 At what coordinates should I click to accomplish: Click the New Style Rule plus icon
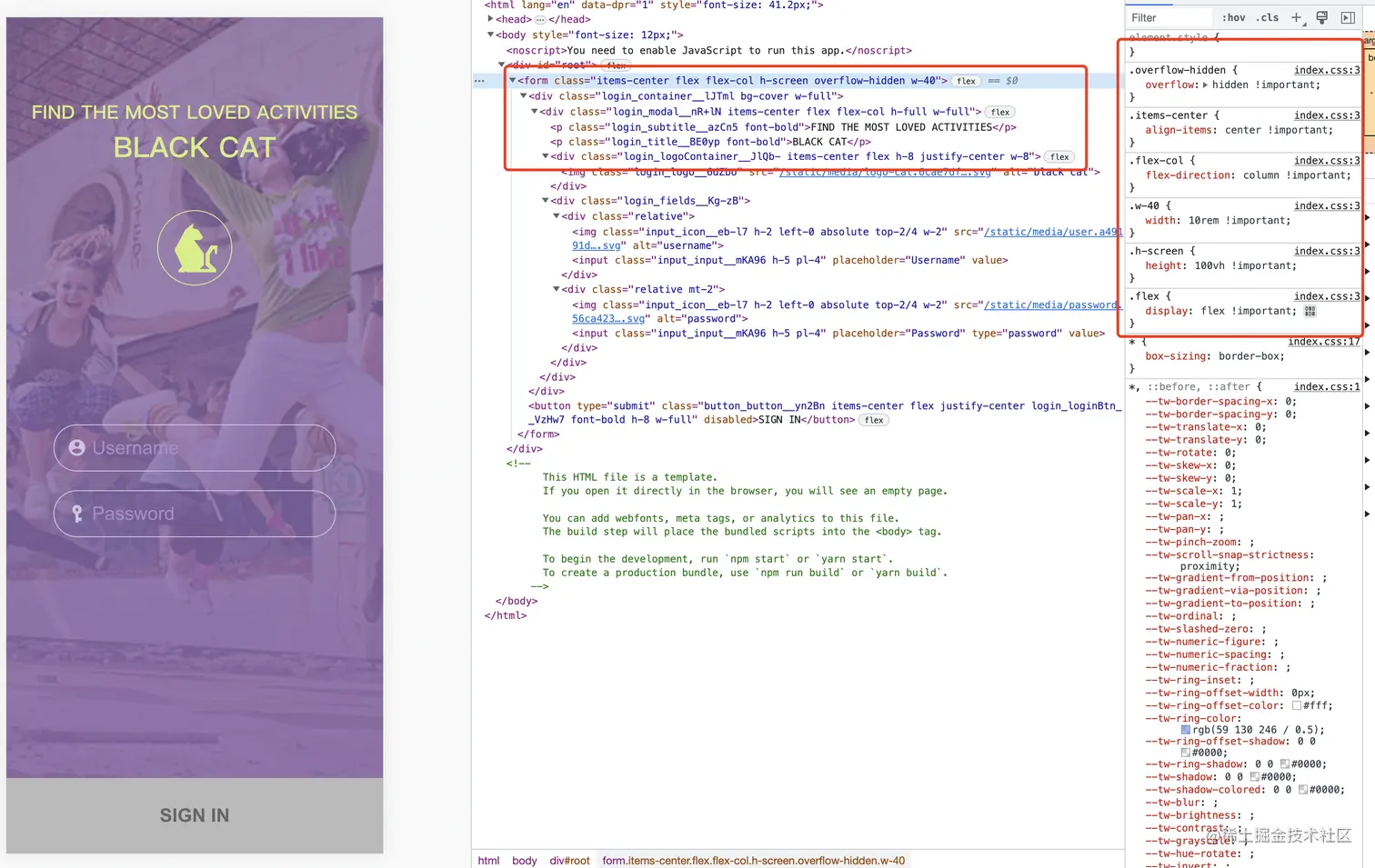[1297, 17]
